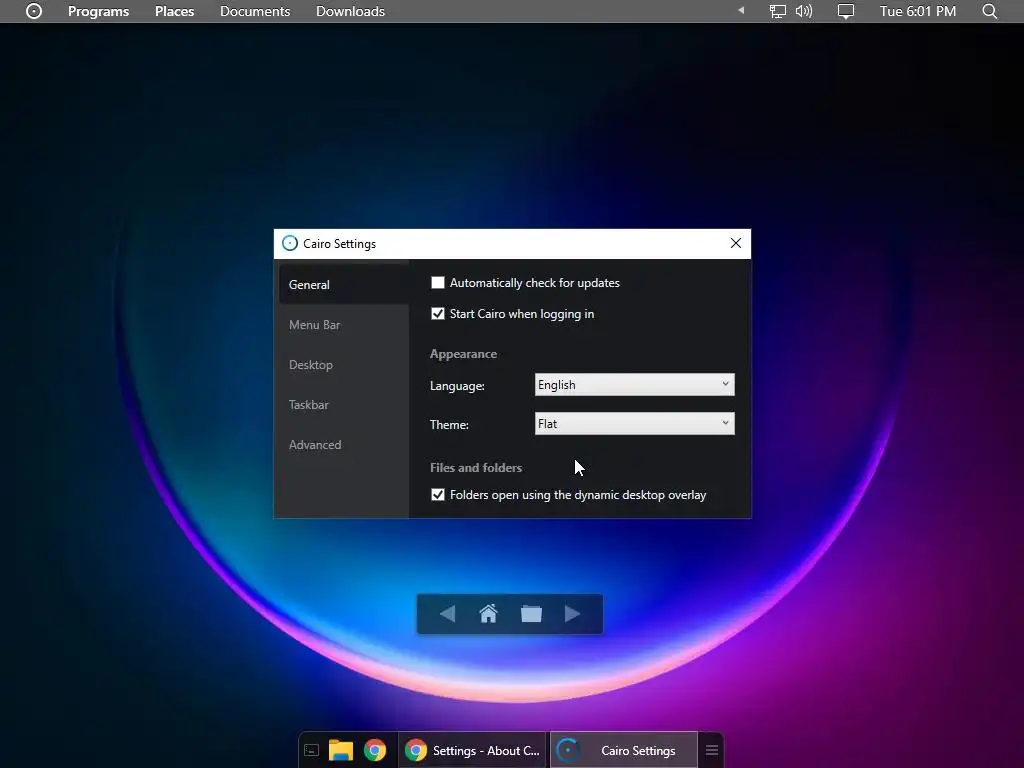Show calendar from Tue 6:01 PM clock
Image resolution: width=1024 pixels, height=768 pixels.
pos(918,11)
